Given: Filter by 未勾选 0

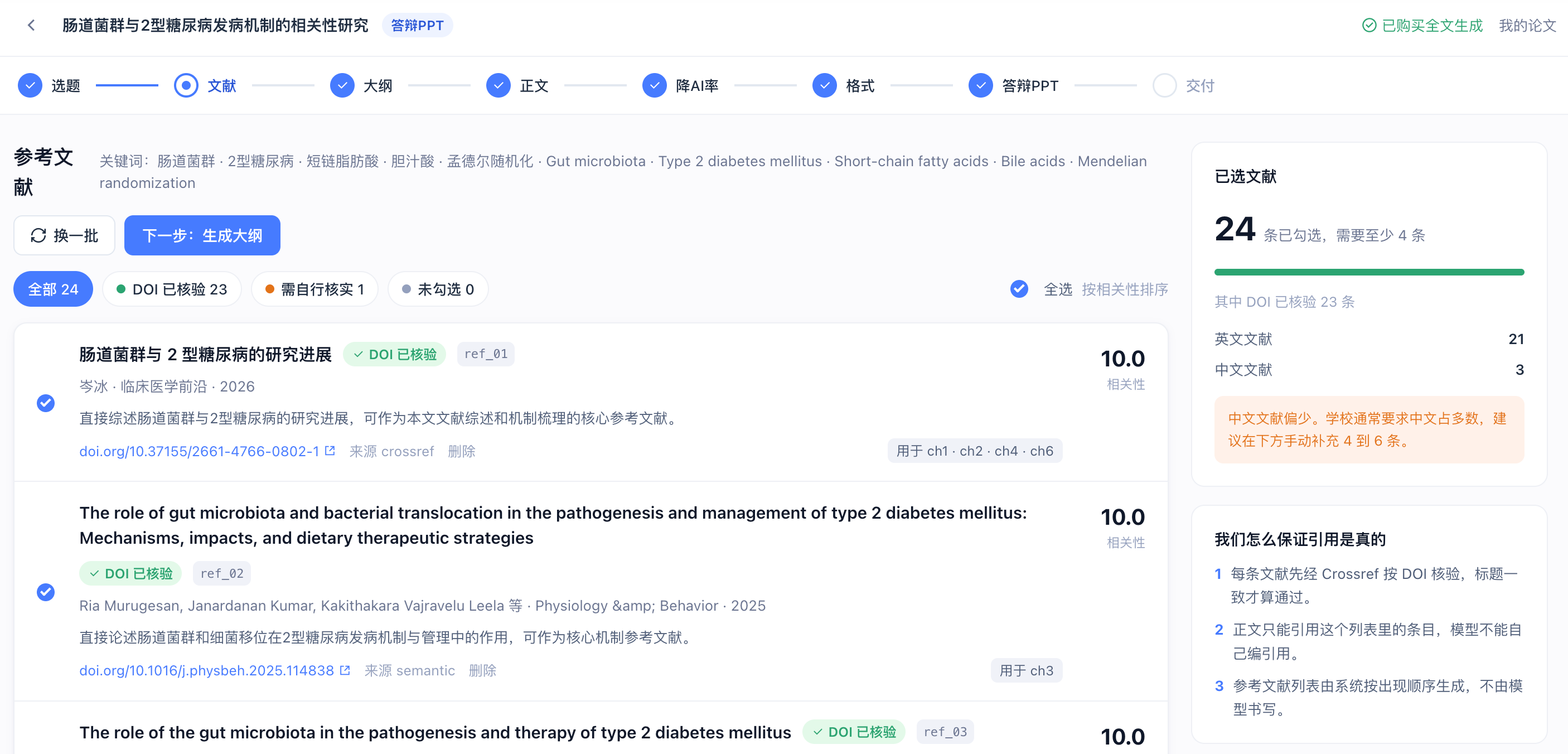Looking at the screenshot, I should [x=438, y=289].
